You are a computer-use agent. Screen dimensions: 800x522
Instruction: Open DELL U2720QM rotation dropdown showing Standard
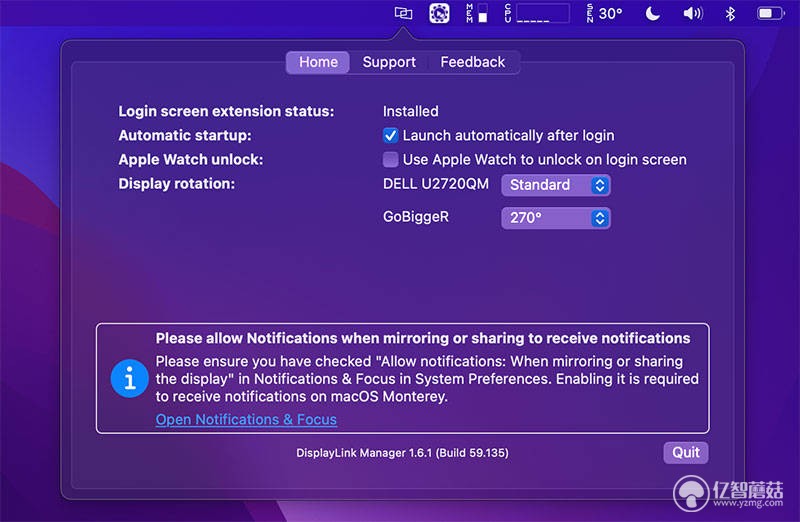pyautogui.click(x=556, y=185)
